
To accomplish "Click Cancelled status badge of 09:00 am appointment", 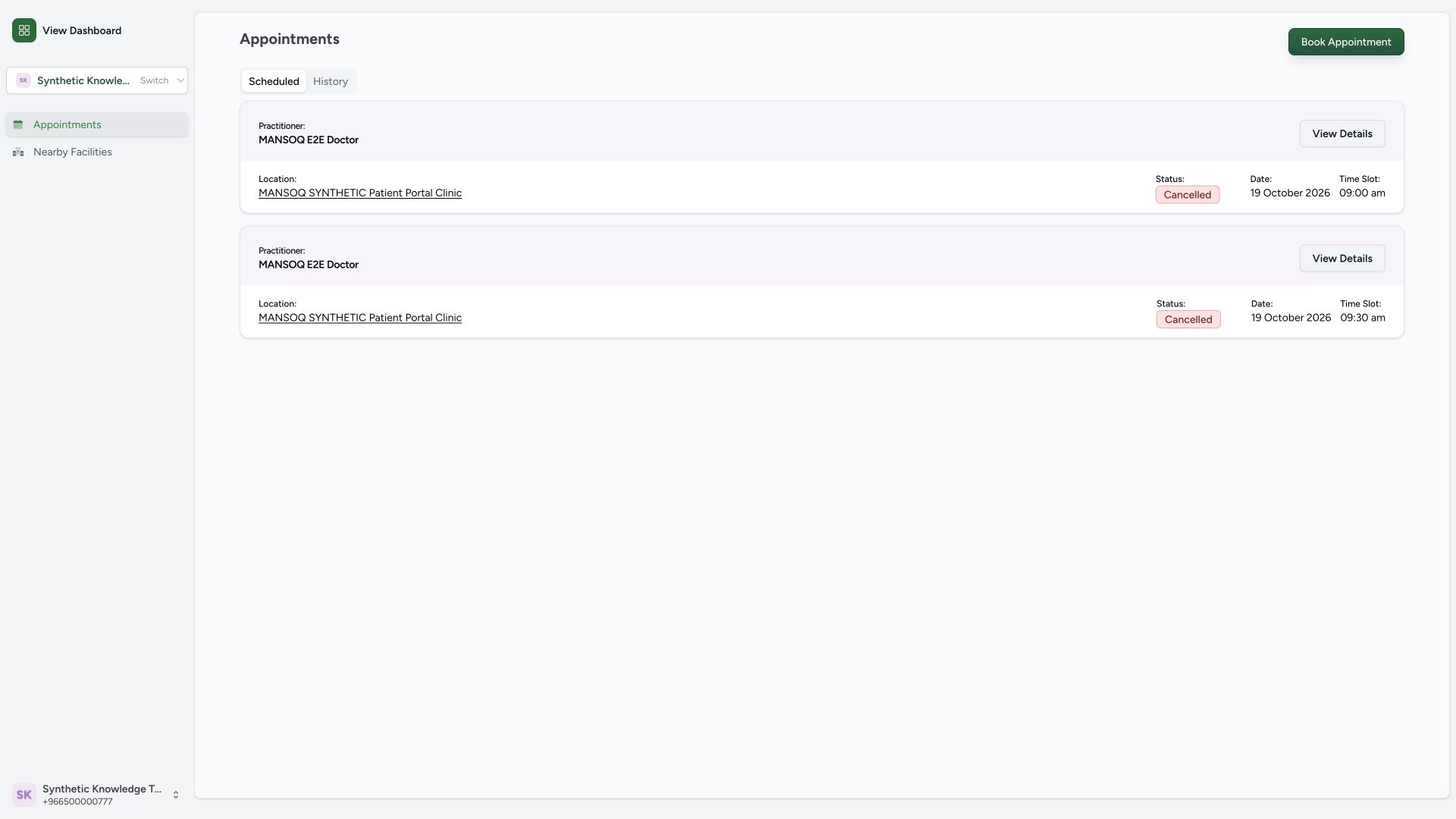I will 1188,195.
